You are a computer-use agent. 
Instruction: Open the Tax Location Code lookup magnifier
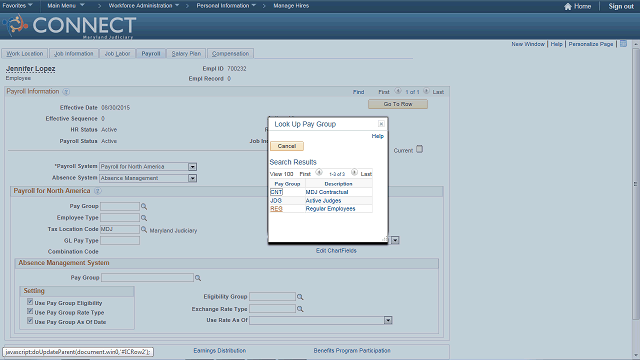[144, 230]
